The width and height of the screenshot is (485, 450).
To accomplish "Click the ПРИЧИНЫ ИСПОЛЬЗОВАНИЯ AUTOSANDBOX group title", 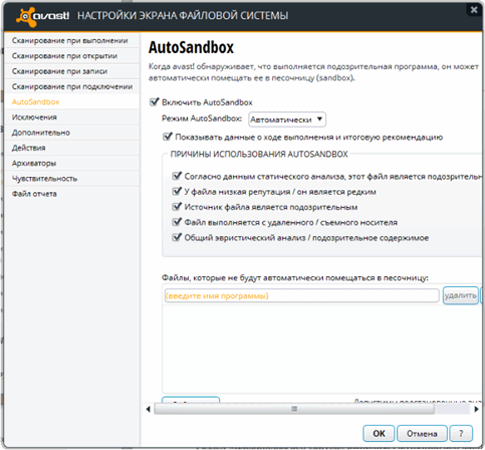I will (259, 154).
